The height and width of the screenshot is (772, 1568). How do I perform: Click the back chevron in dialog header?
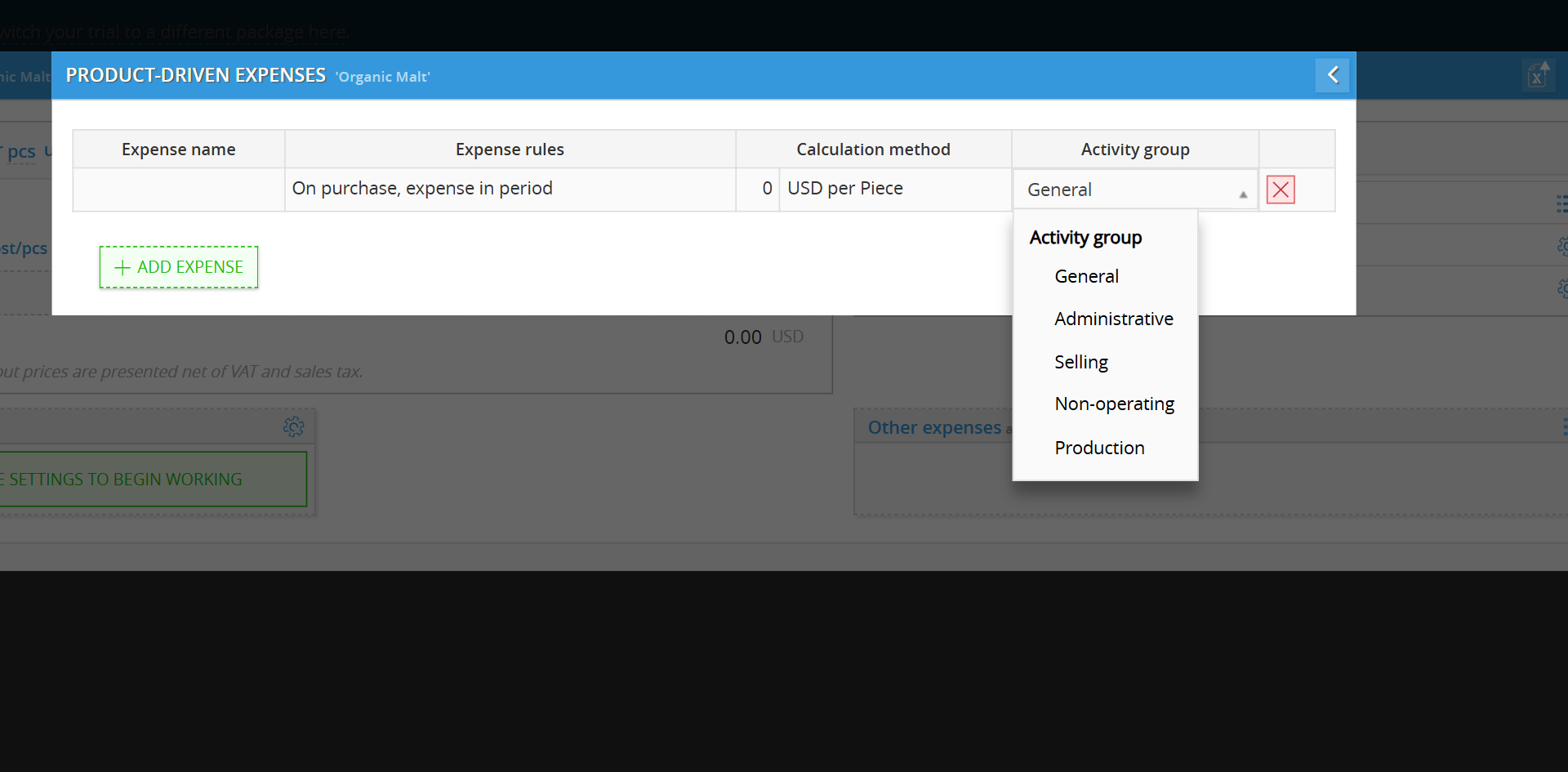[1332, 75]
